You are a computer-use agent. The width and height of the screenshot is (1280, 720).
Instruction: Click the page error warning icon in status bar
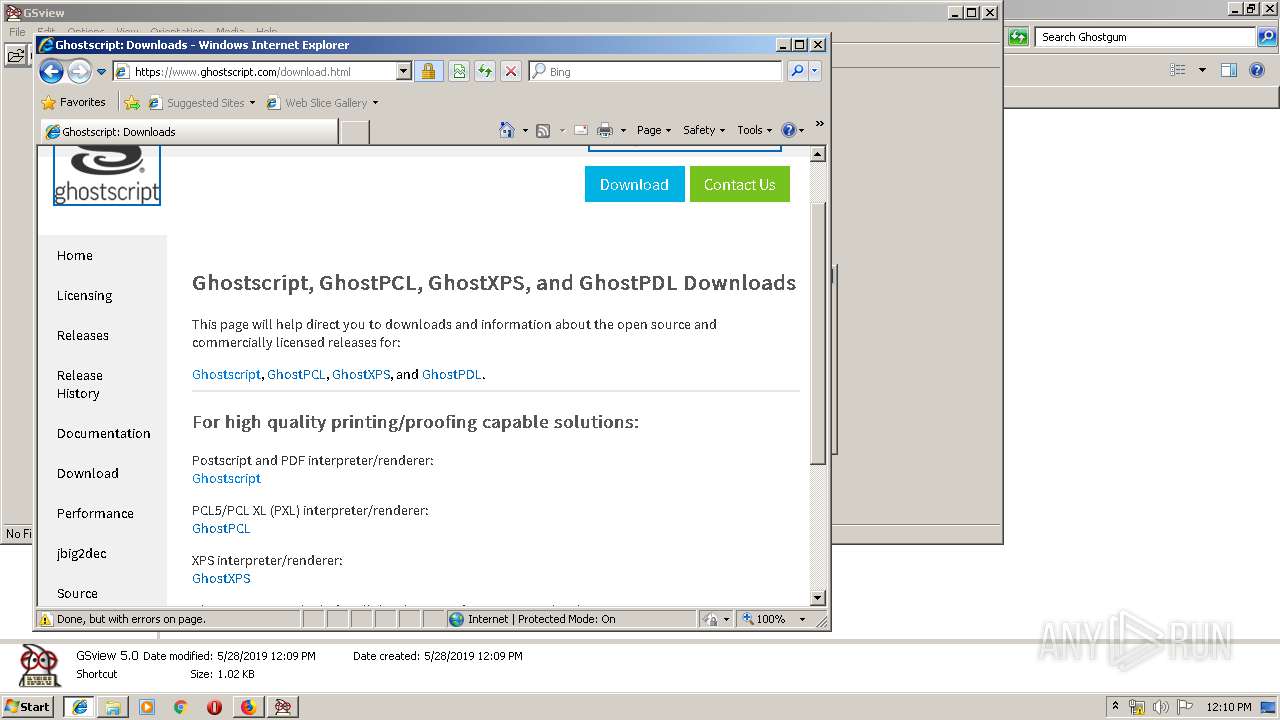click(x=45, y=619)
